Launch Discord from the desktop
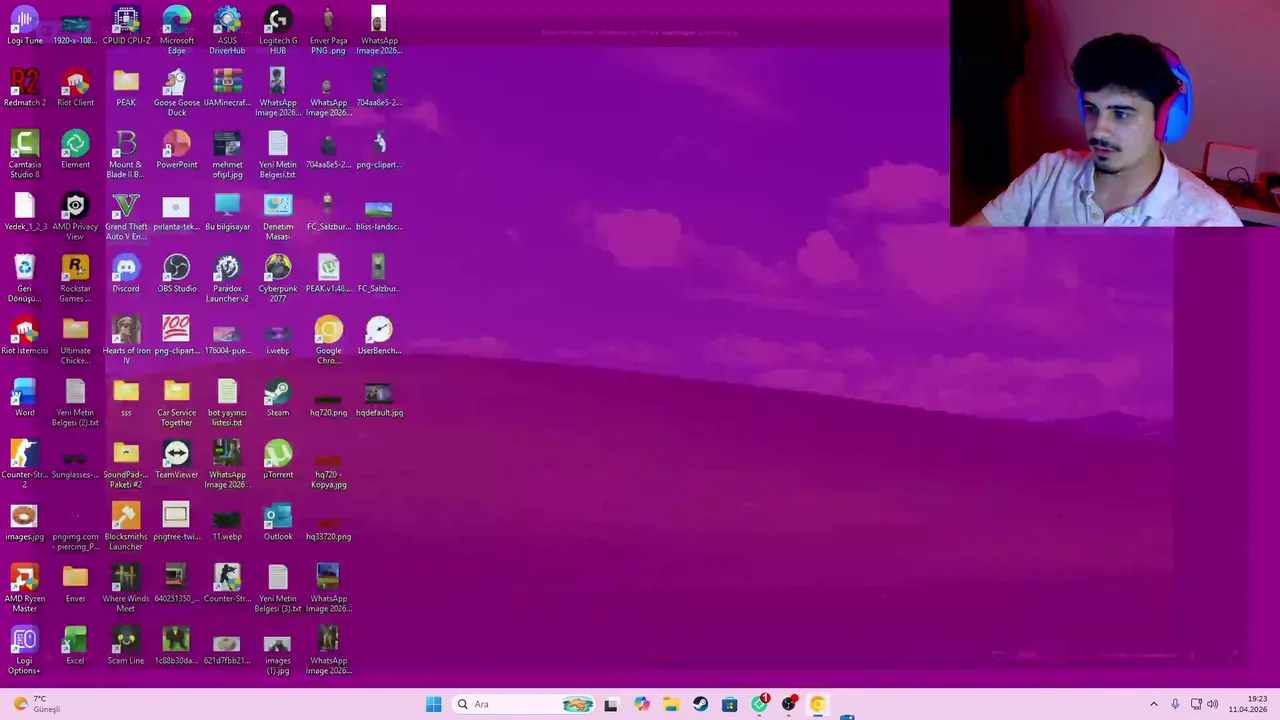This screenshot has width=1280, height=720. (126, 275)
